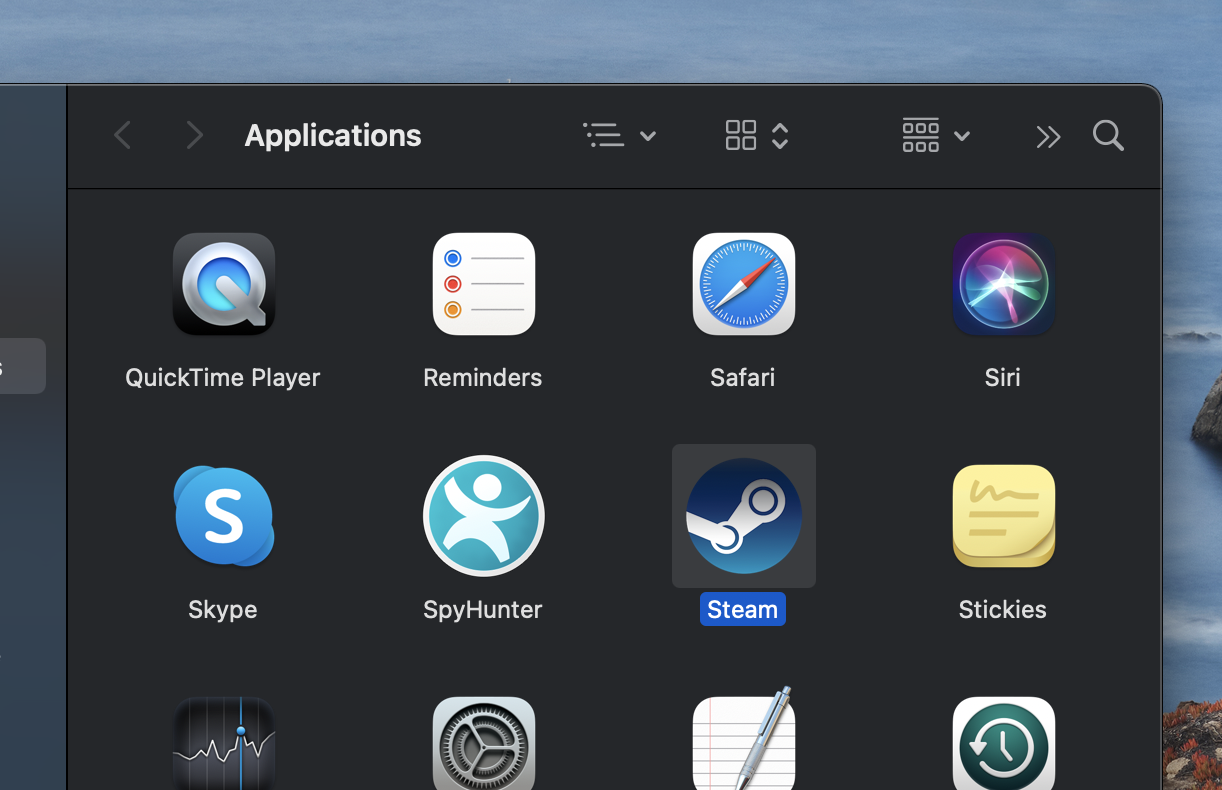Click the Skype app icon
The width and height of the screenshot is (1222, 790).
tap(223, 516)
